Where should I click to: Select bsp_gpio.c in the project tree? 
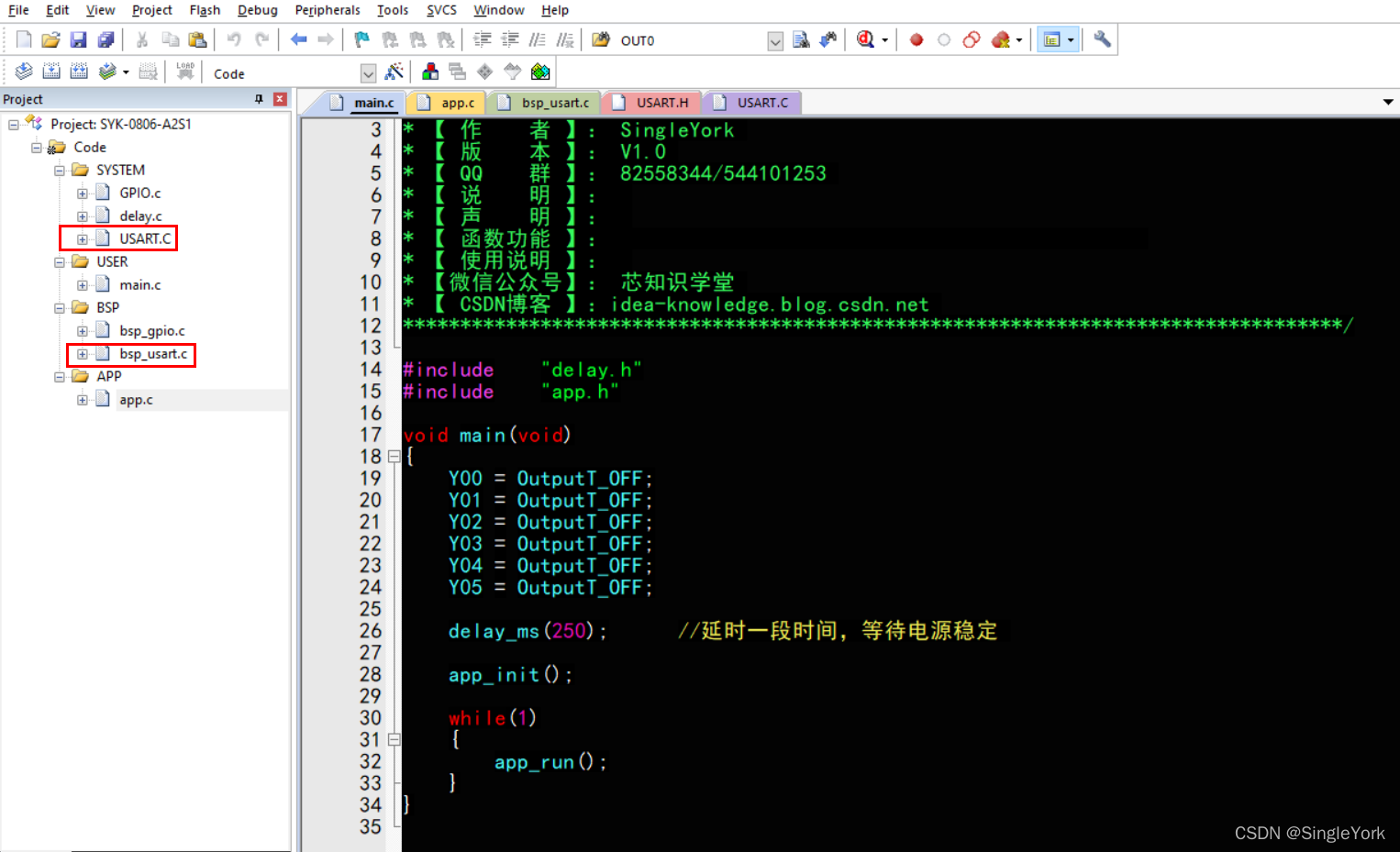pos(151,331)
